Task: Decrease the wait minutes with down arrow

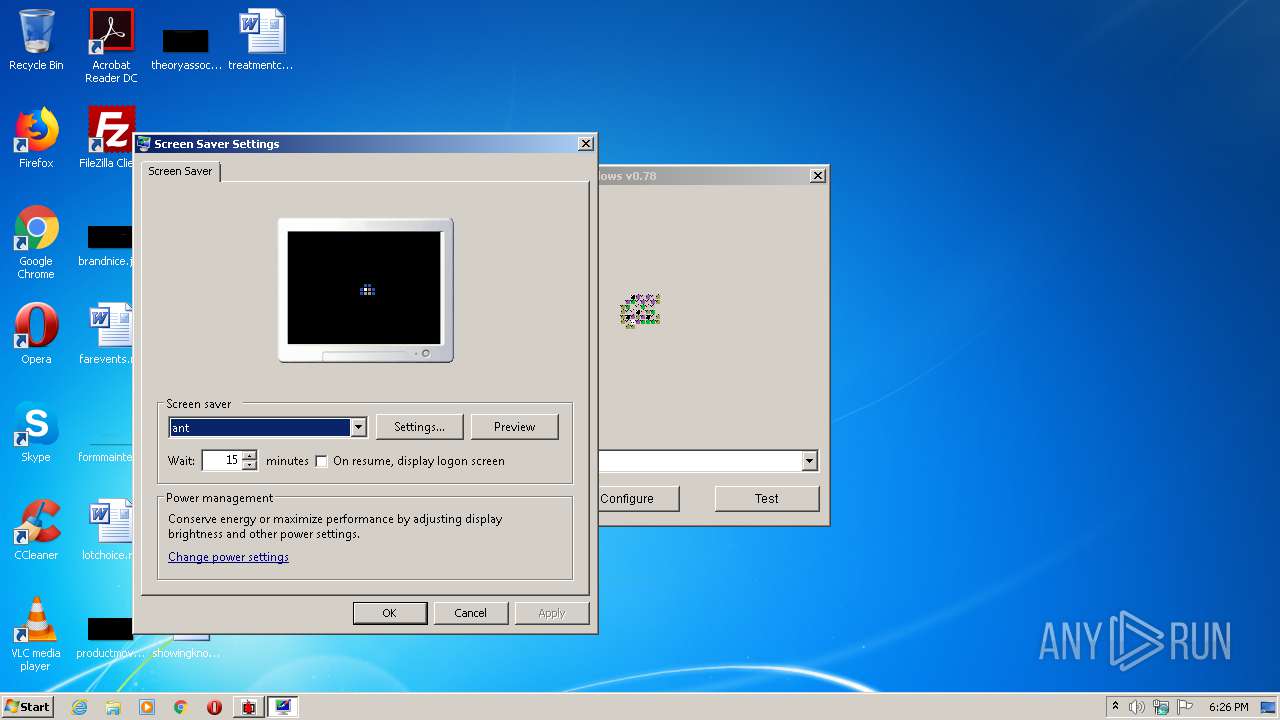Action: [x=250, y=466]
